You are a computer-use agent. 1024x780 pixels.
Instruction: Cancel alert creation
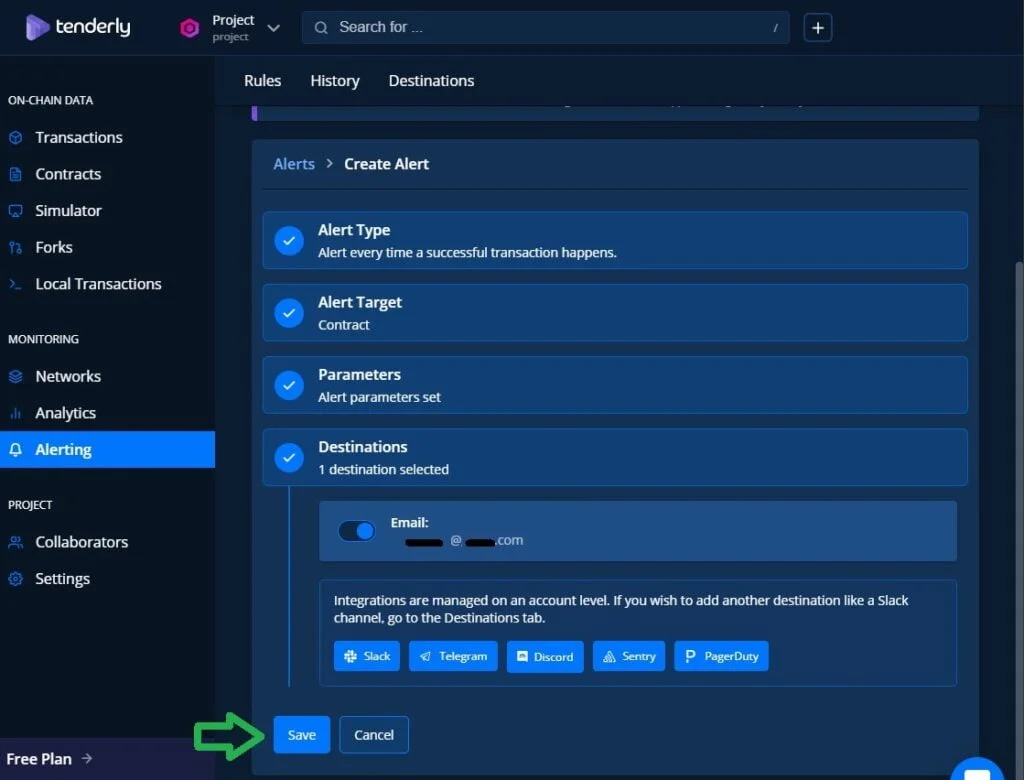(x=374, y=735)
